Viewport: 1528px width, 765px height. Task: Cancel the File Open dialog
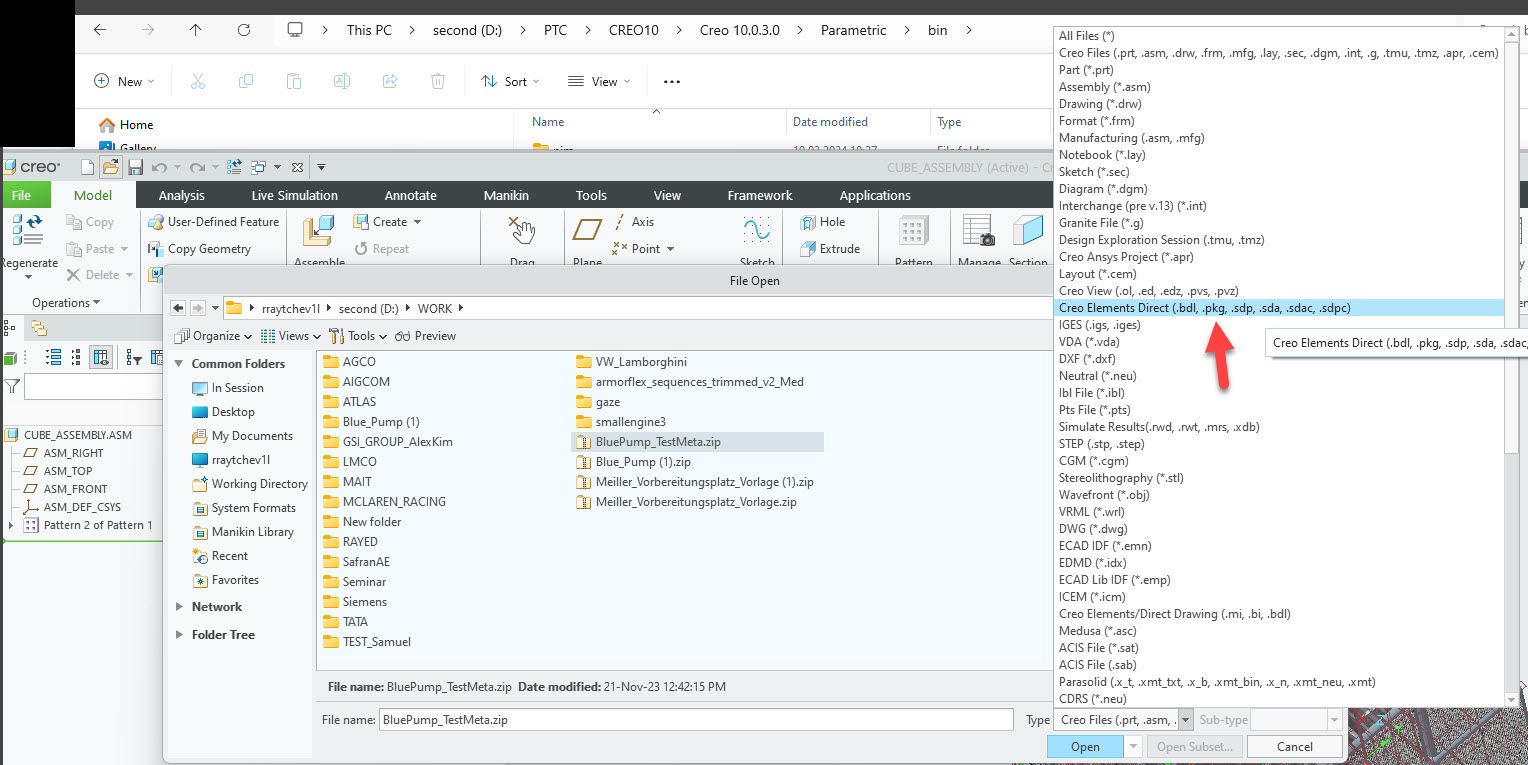coord(1294,746)
